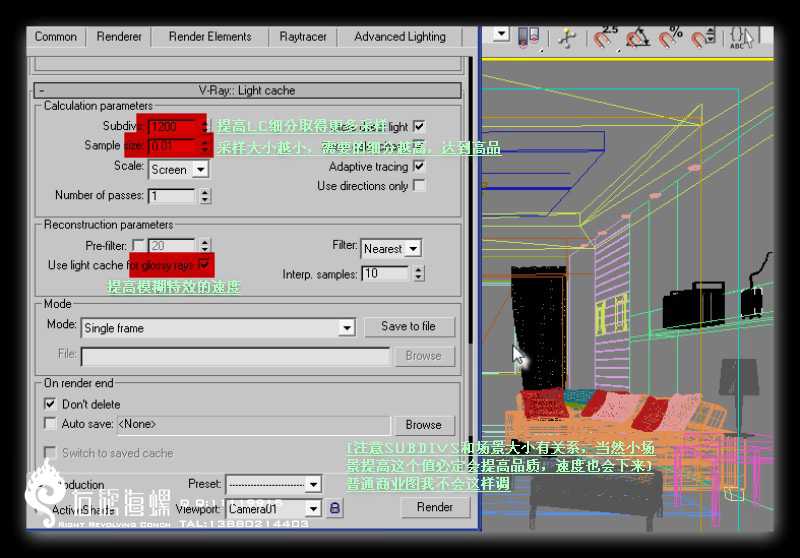Click the Subdivs value field
The image size is (800, 558).
173,126
